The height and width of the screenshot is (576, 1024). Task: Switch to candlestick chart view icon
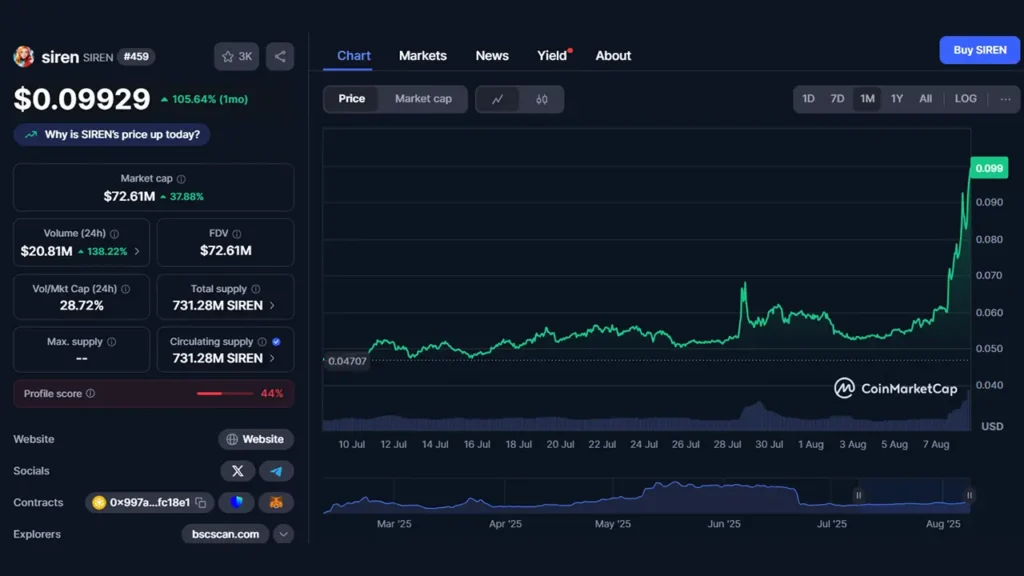click(541, 99)
